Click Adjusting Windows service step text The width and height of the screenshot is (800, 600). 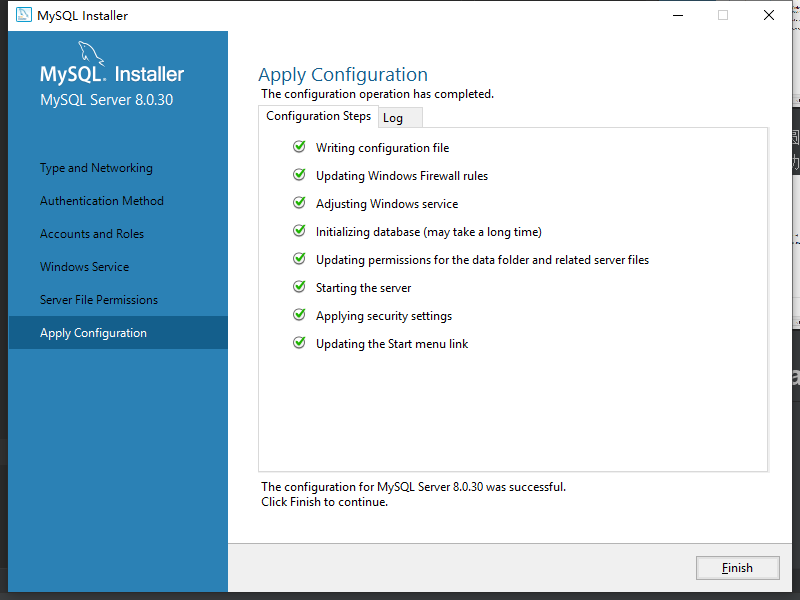click(387, 204)
